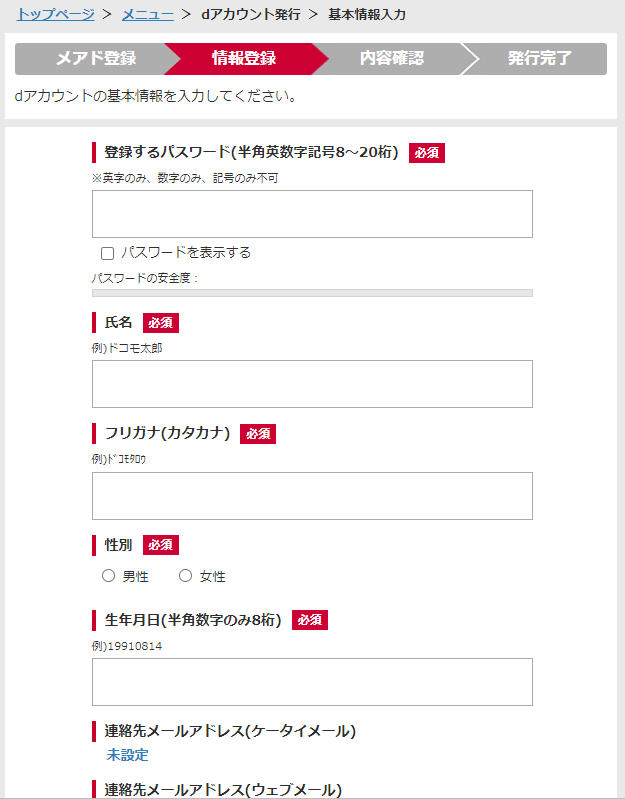
Task: Focus the 氏名 name input field
Action: (x=312, y=384)
